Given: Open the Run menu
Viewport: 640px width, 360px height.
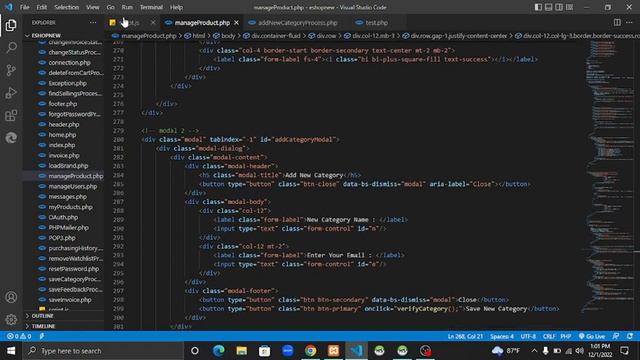Looking at the screenshot, I should point(127,7).
